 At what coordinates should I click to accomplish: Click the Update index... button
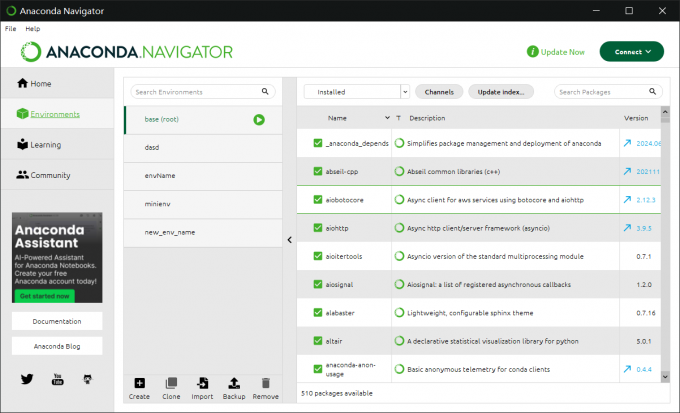(501, 92)
